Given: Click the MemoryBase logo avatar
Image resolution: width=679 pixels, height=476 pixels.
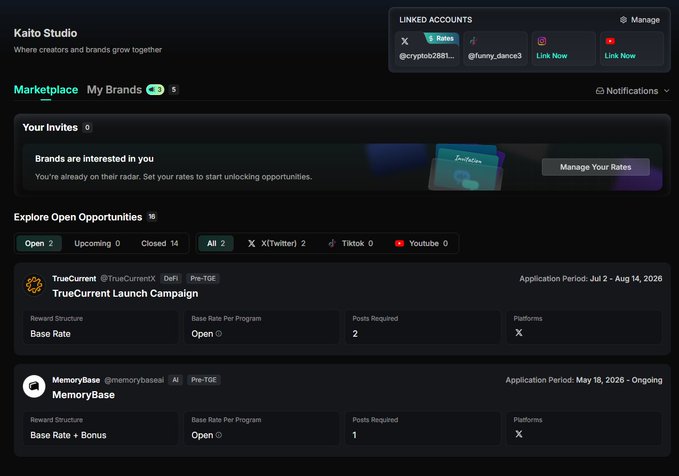Looking at the screenshot, I should click(x=34, y=386).
